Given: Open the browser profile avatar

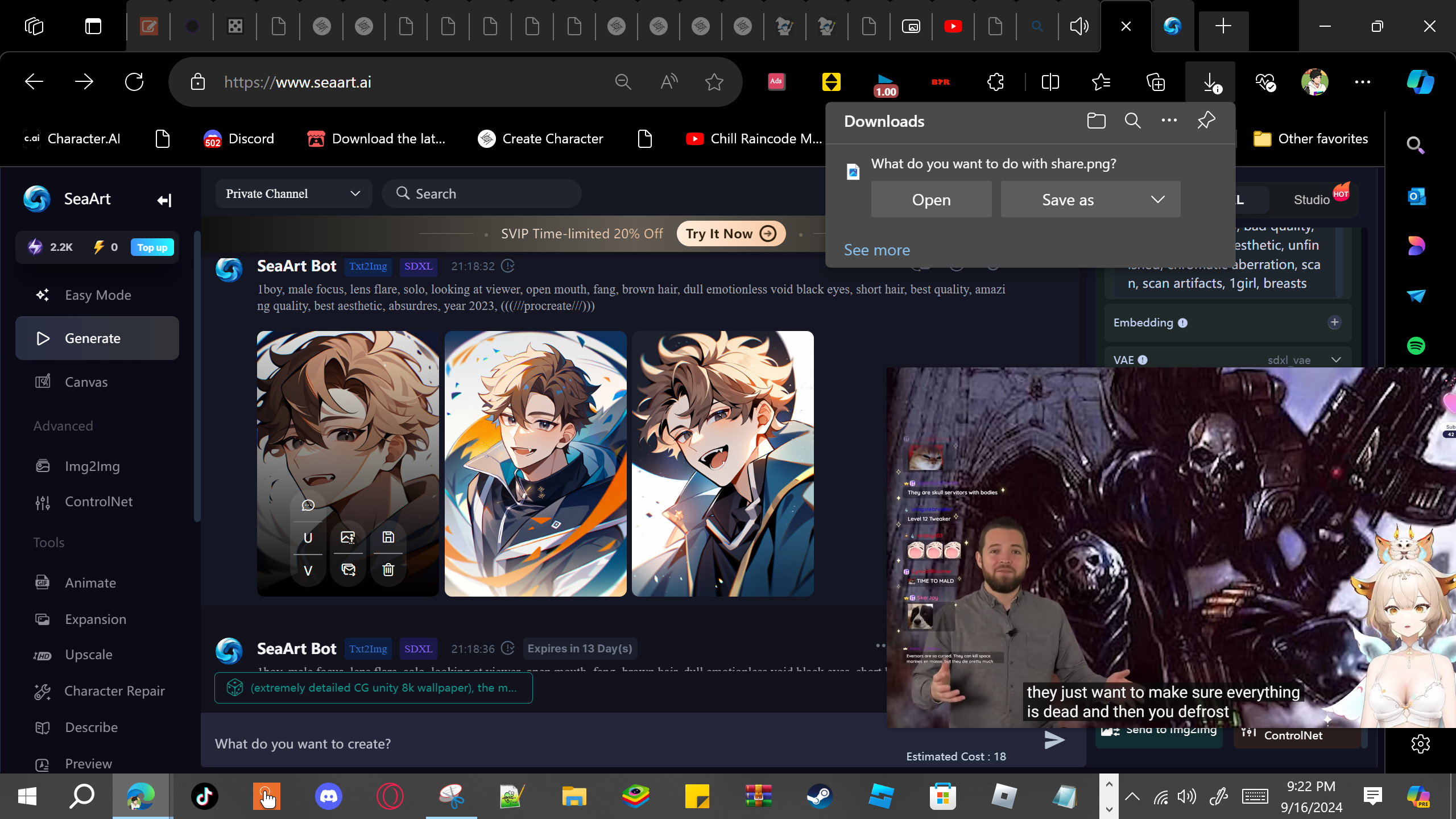Looking at the screenshot, I should 1314,82.
